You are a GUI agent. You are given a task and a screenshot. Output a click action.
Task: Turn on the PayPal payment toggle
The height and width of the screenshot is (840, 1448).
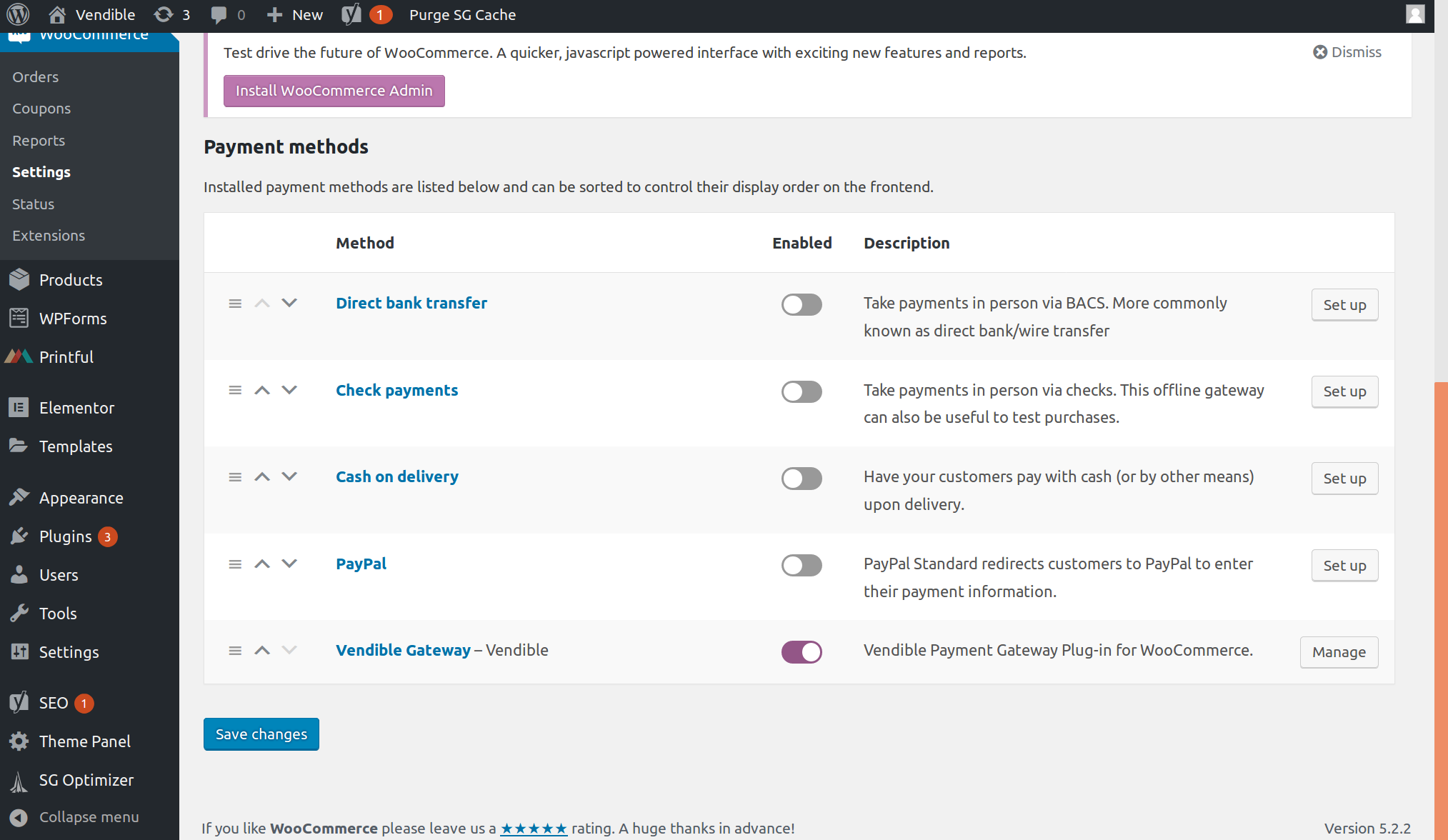(802, 566)
